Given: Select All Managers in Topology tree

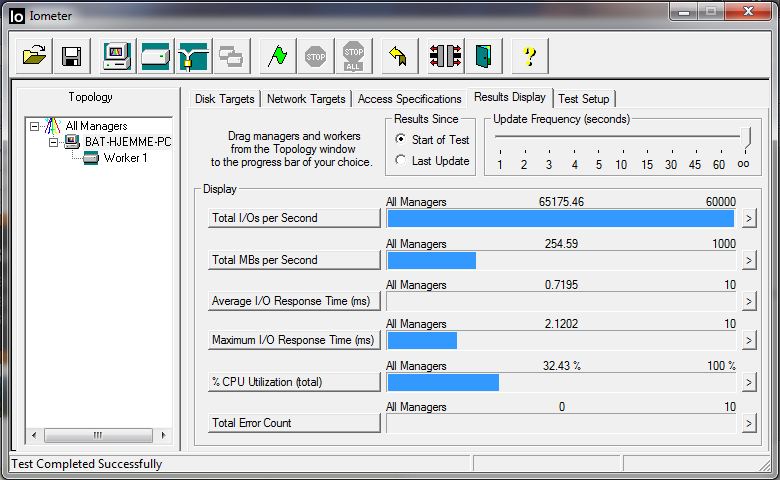Looking at the screenshot, I should click(97, 126).
